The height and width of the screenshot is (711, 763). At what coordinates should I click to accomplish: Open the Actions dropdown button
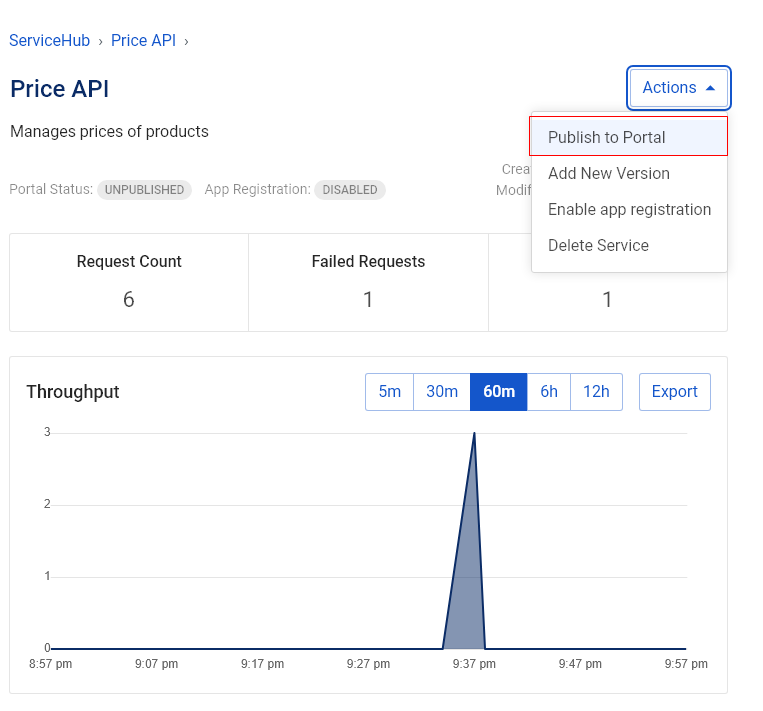(x=679, y=88)
